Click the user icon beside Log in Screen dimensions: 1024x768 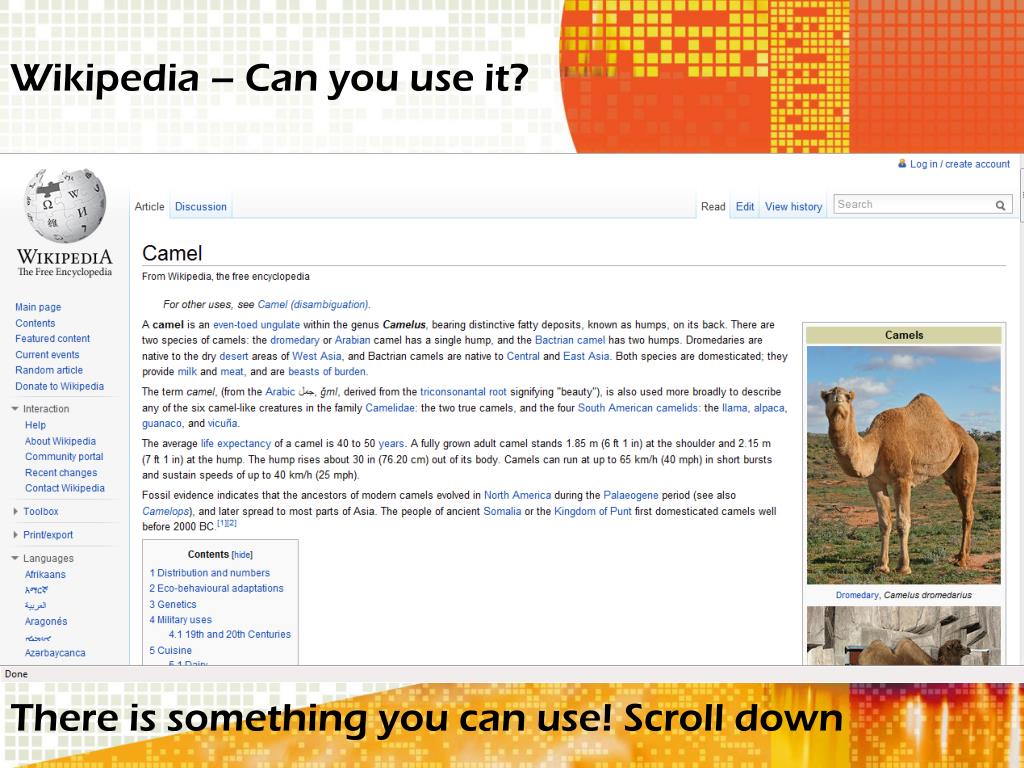tap(902, 164)
